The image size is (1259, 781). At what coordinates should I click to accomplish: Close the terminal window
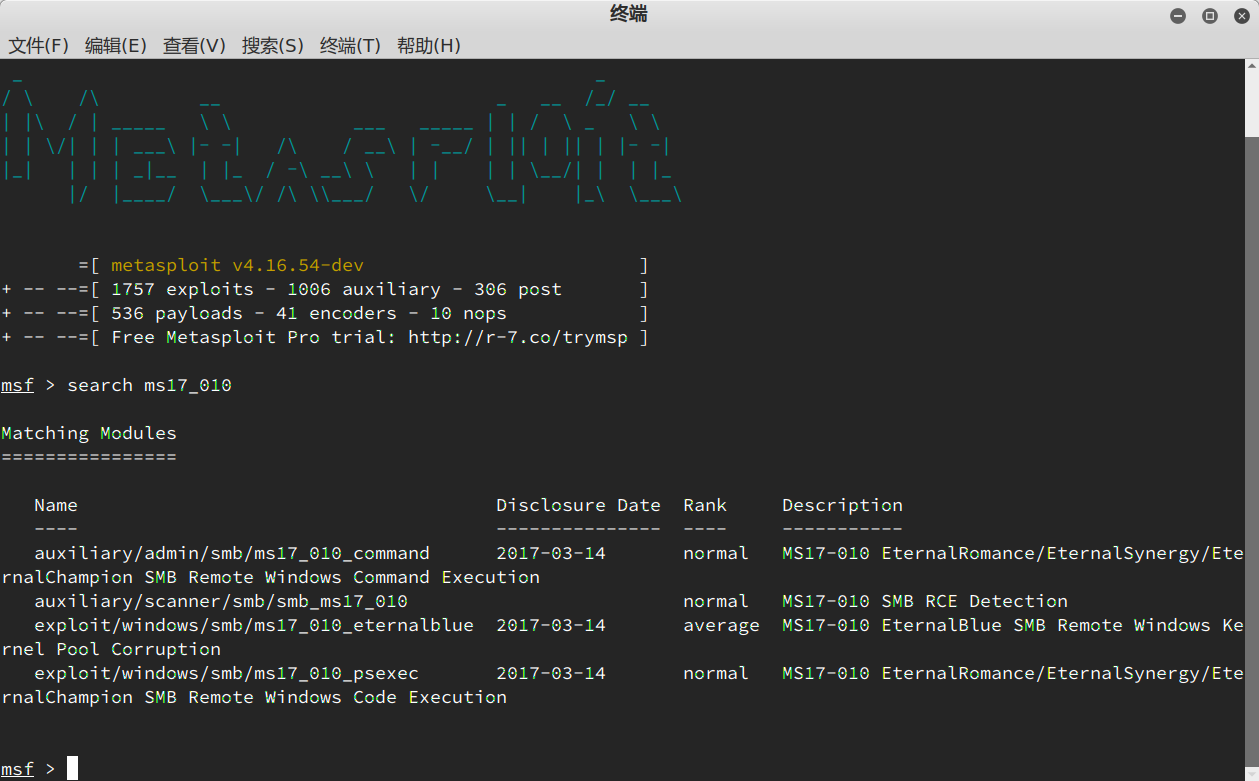[1242, 15]
